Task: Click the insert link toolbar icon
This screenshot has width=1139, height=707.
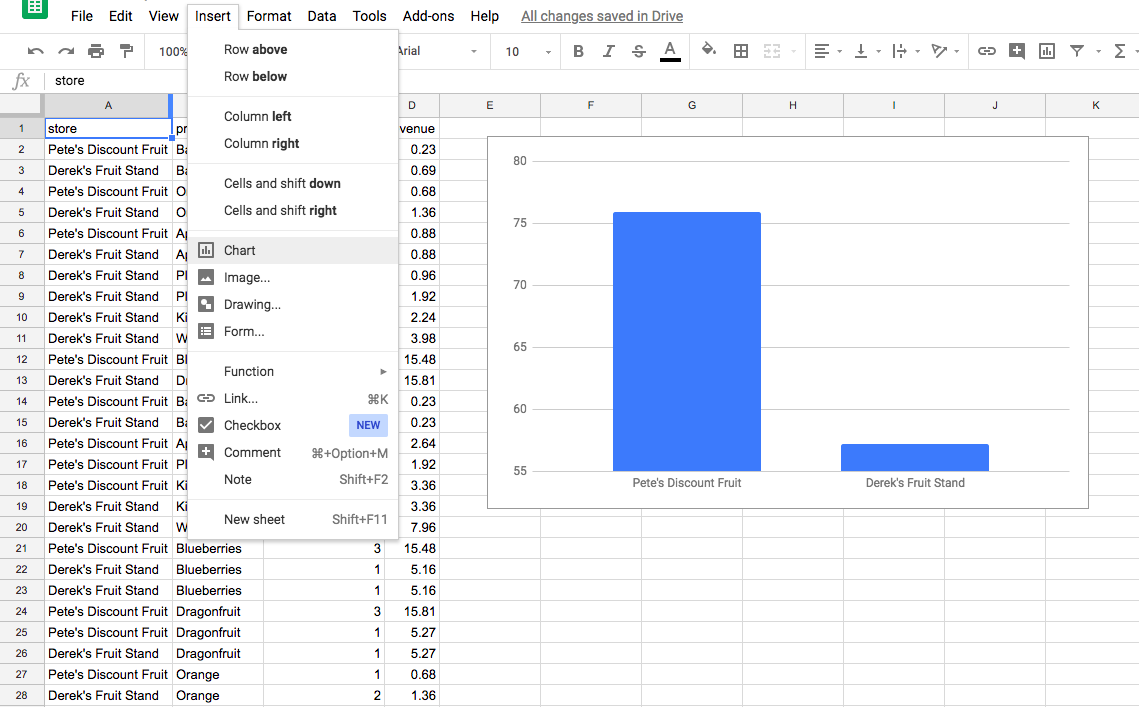Action: click(986, 51)
